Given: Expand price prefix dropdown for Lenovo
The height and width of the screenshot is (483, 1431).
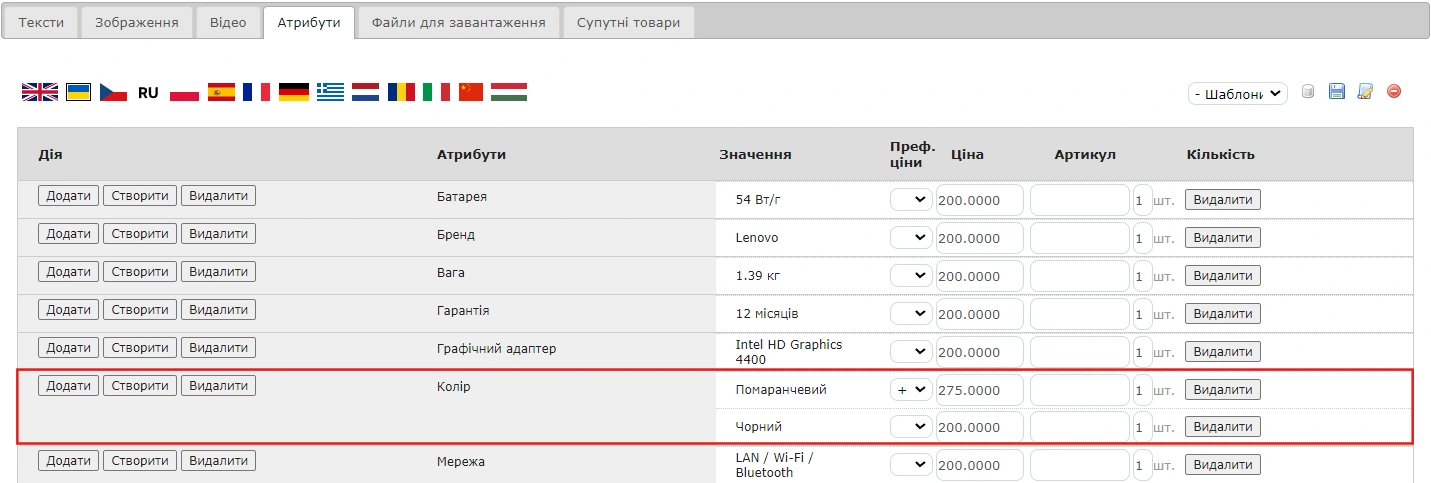Looking at the screenshot, I should coord(910,238).
